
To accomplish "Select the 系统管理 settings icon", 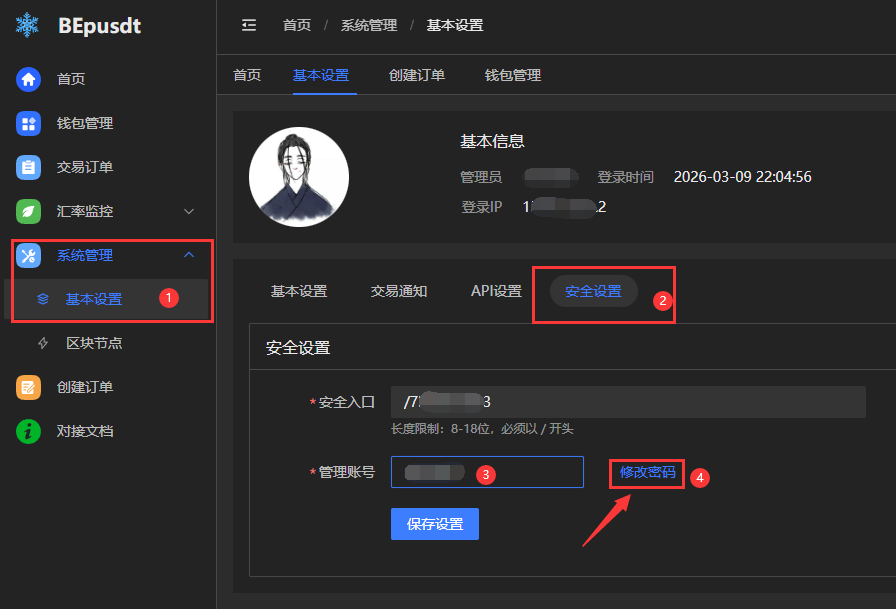I will [28, 255].
